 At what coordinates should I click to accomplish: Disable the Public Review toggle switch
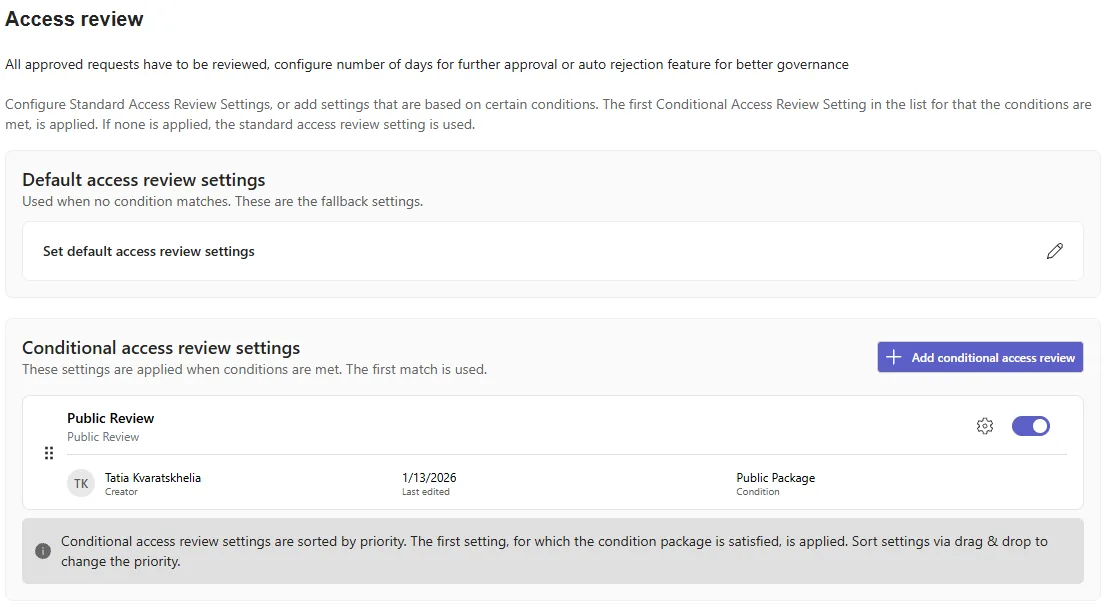click(x=1030, y=426)
